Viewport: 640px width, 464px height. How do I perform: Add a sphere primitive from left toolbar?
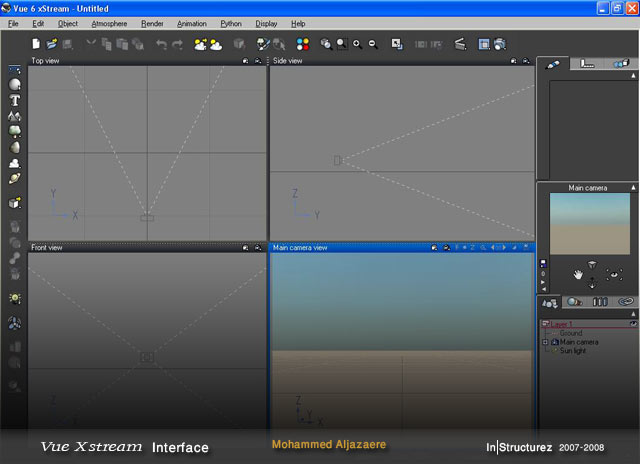click(15, 84)
